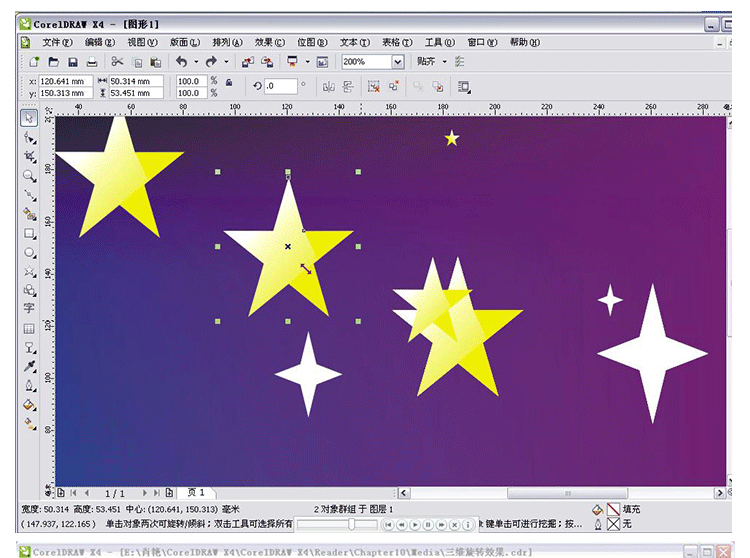Cut selection with scissors icon
750x558 pixels.
point(117,62)
